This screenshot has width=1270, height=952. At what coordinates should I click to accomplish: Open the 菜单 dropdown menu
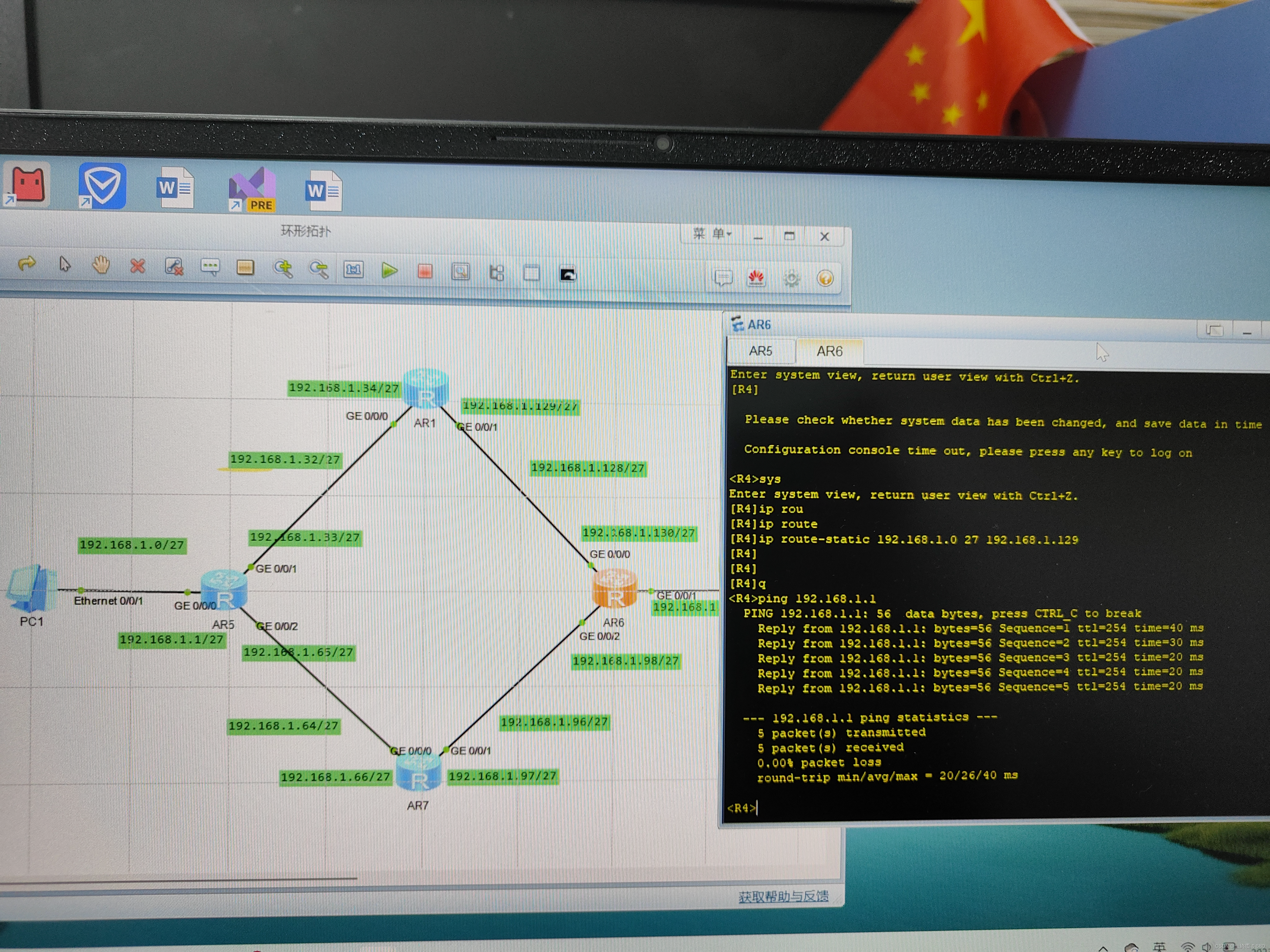coord(713,234)
